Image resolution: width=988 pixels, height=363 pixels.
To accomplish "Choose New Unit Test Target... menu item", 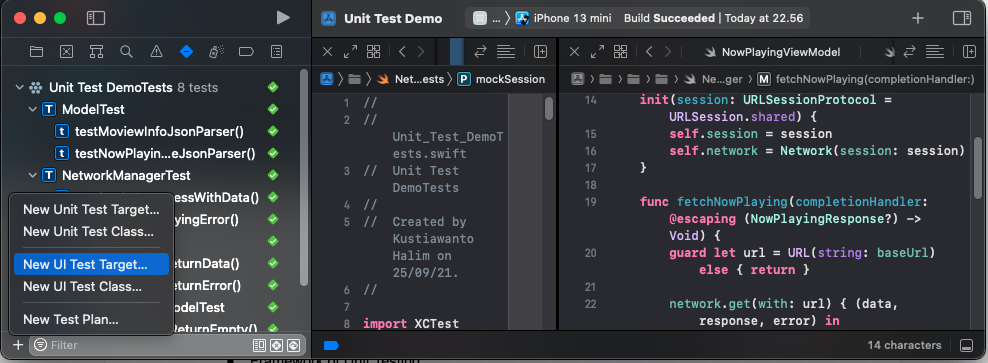I will 91,209.
